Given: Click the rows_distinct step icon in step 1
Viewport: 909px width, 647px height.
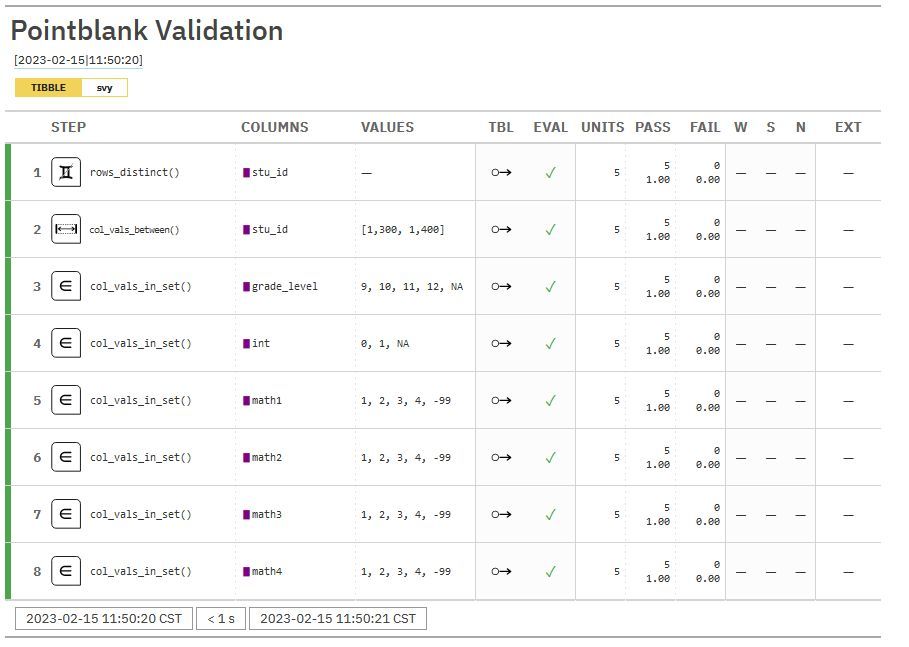Looking at the screenshot, I should [66, 172].
